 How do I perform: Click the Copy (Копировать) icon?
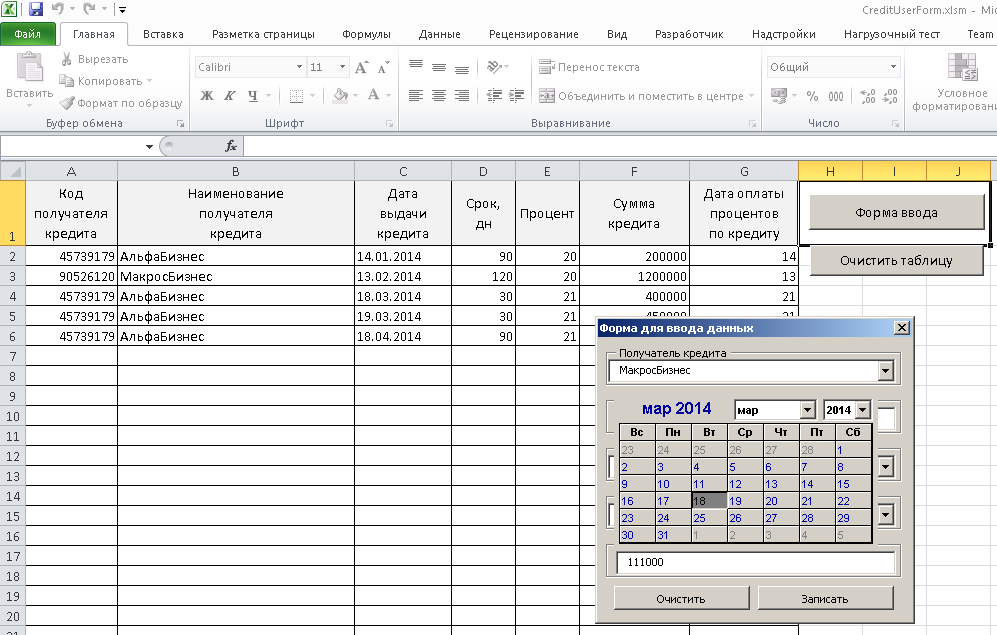pos(66,81)
